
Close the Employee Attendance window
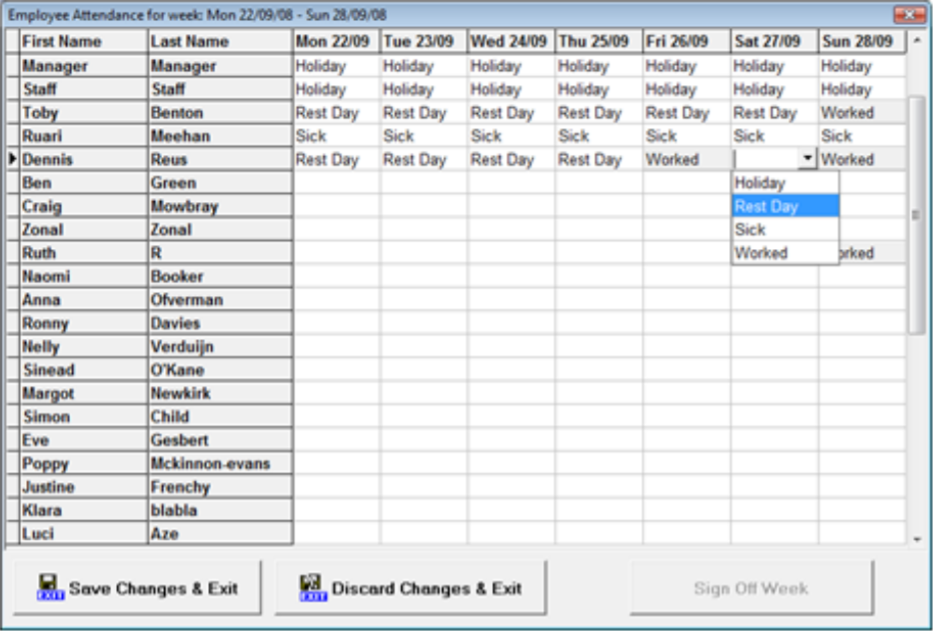pyautogui.click(x=907, y=15)
